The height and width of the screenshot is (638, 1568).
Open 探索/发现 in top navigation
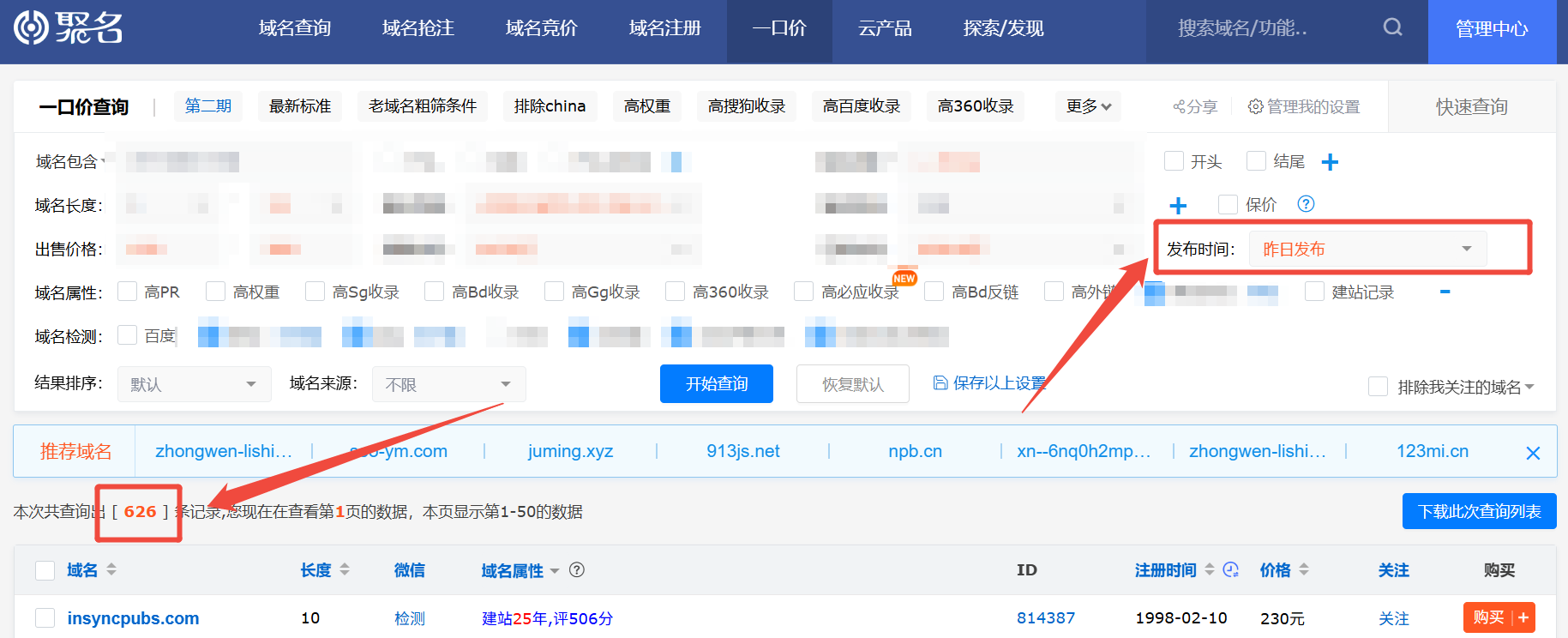point(1004,28)
